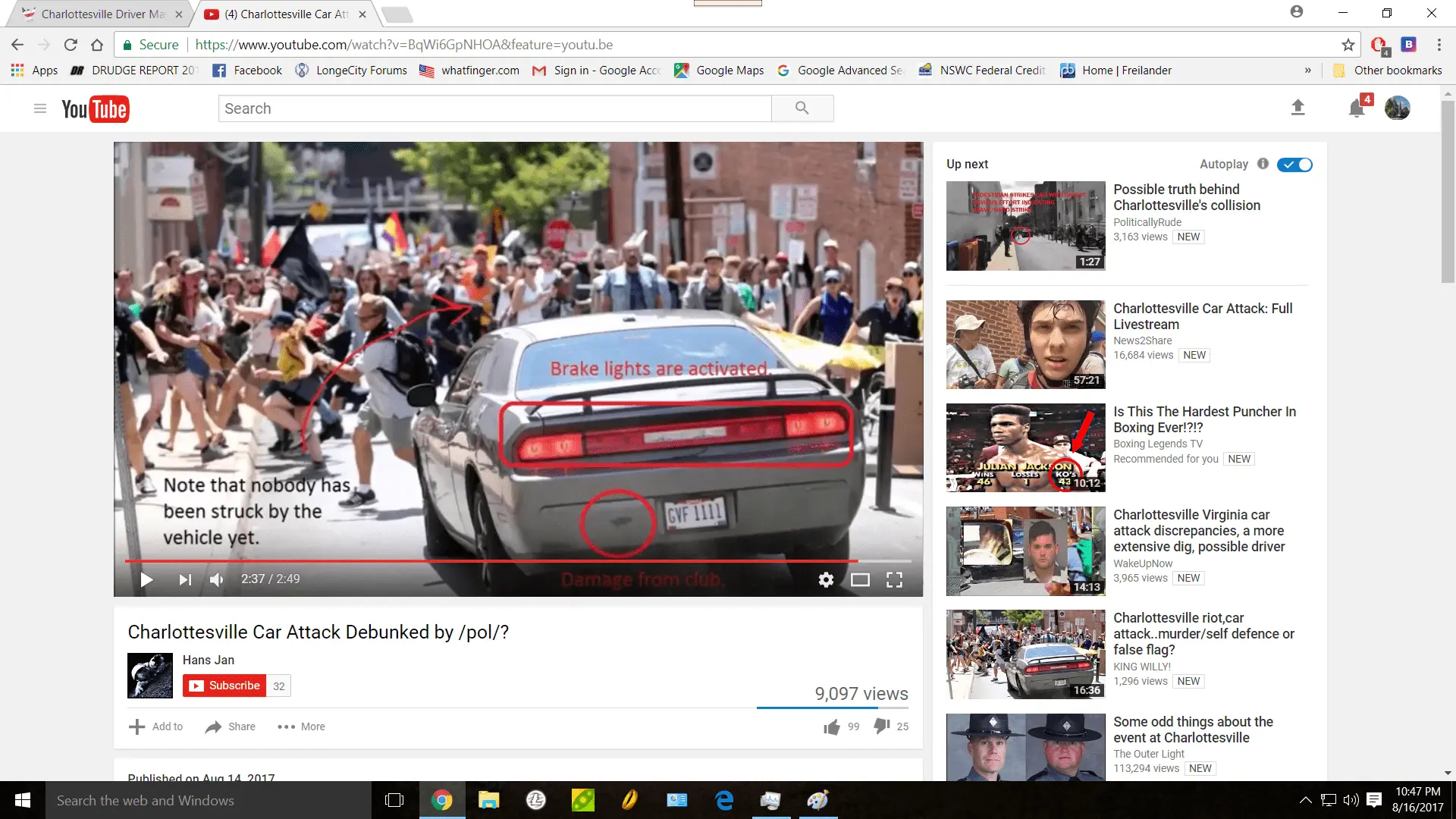This screenshot has height=819, width=1456.
Task: Bookmark this page with star icon
Action: tap(1348, 45)
